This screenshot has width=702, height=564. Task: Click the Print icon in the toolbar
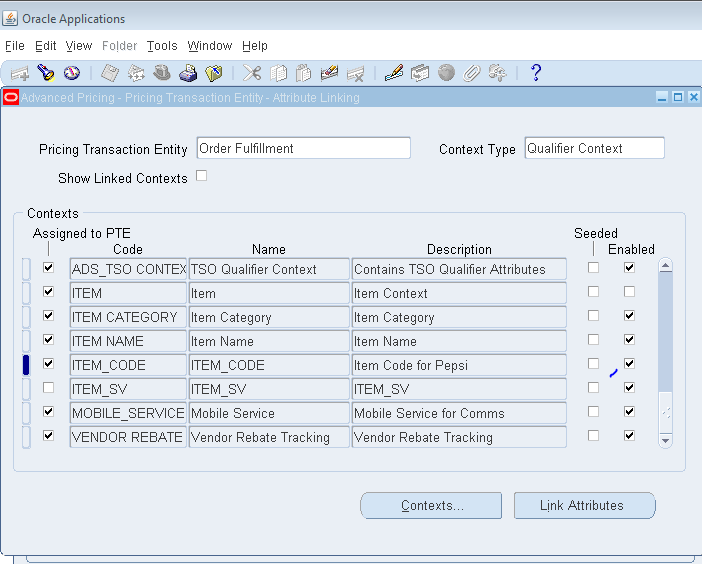pos(188,73)
